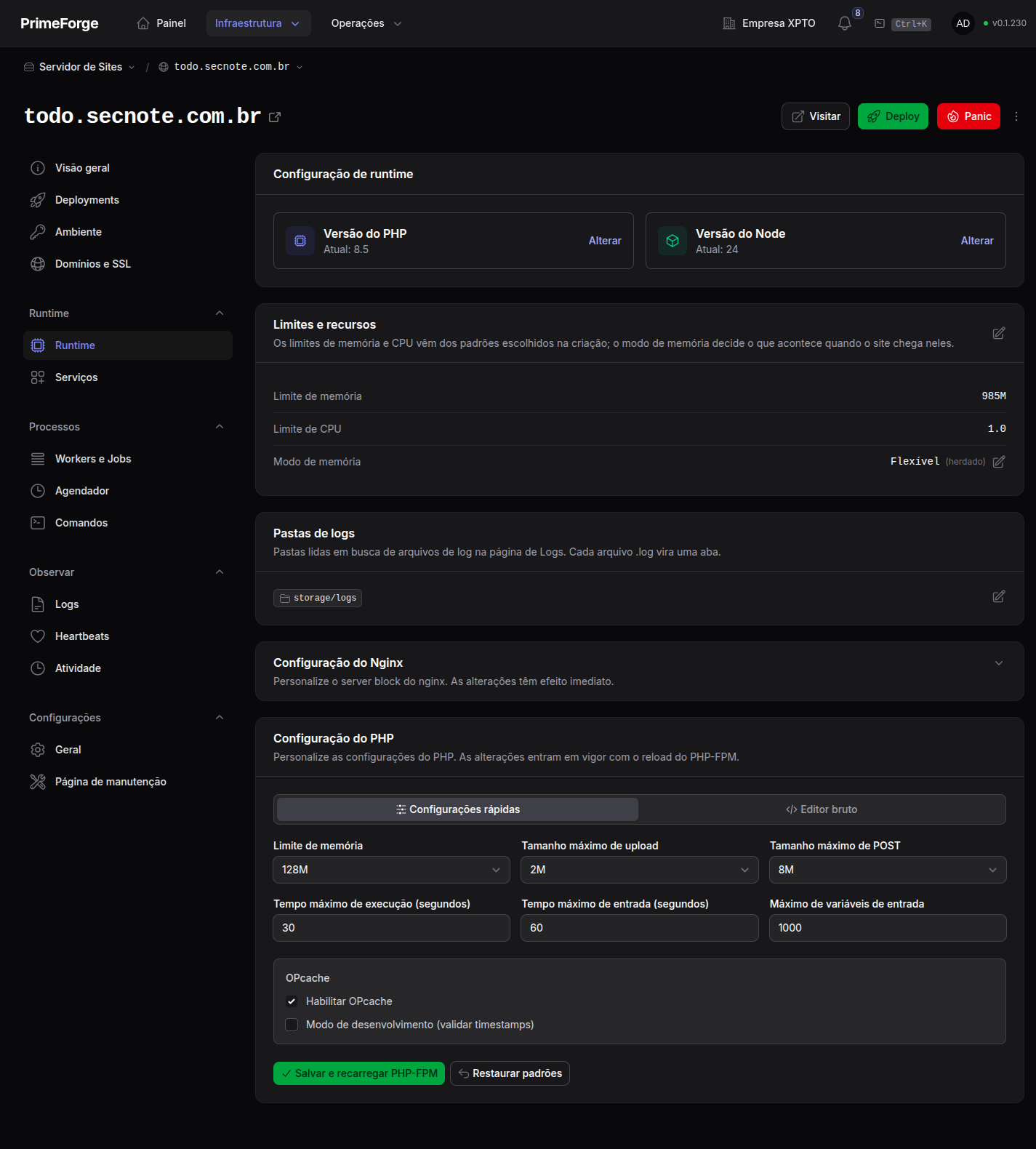This screenshot has width=1036, height=1149.
Task: Focus Máximo de variáveis de entrada field
Action: [888, 928]
